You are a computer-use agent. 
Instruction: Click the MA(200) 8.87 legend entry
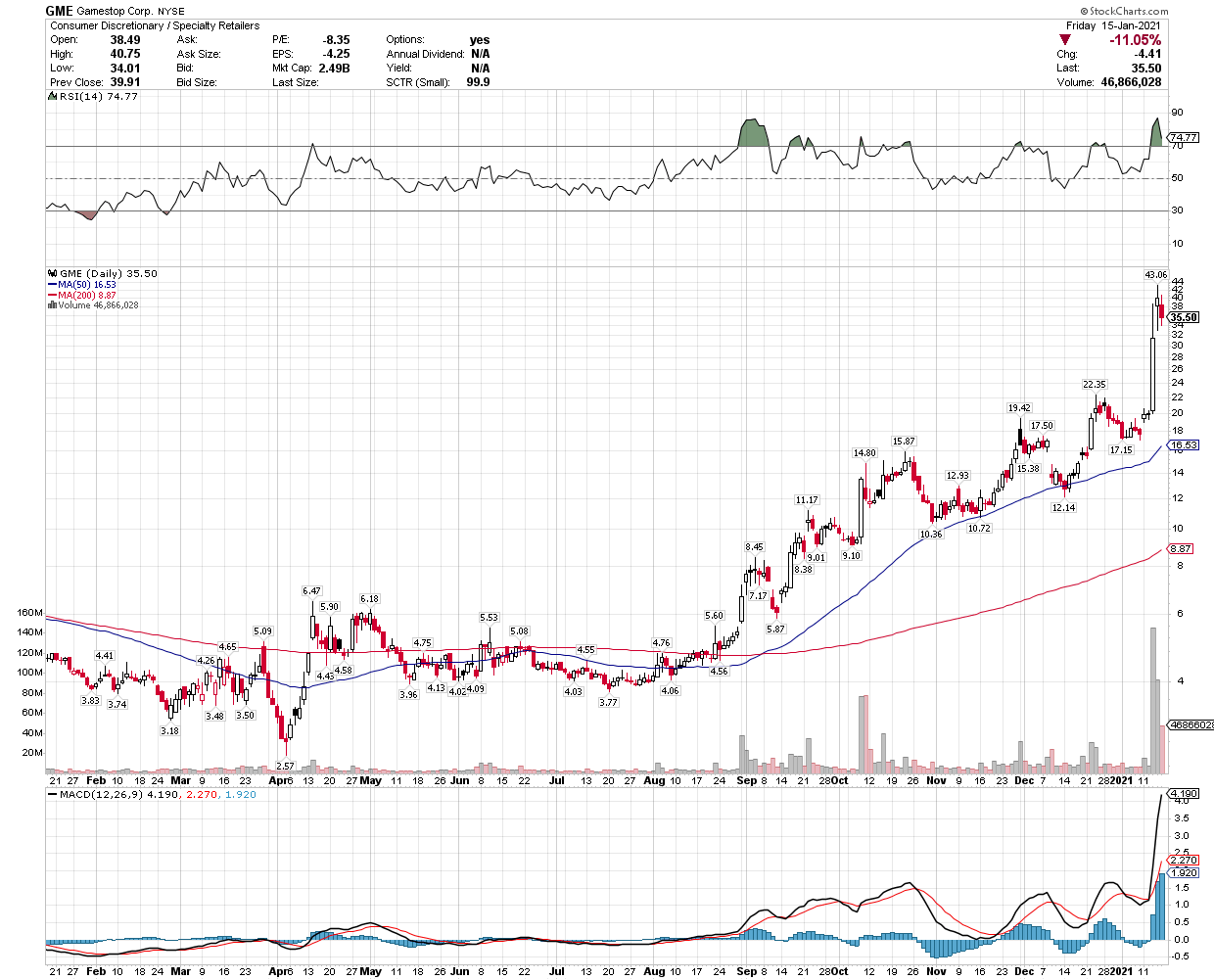tap(82, 295)
